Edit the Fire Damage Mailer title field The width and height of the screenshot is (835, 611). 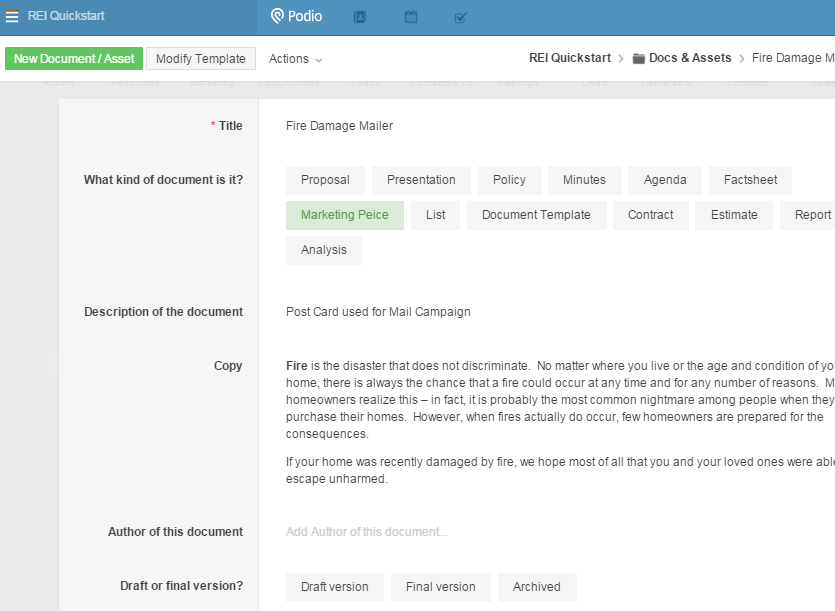pos(339,126)
